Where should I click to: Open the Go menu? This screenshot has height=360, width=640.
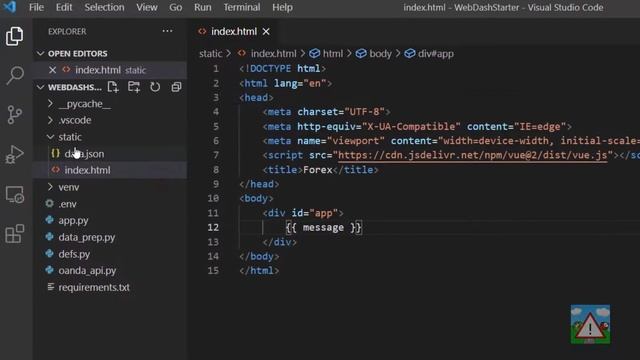176,7
